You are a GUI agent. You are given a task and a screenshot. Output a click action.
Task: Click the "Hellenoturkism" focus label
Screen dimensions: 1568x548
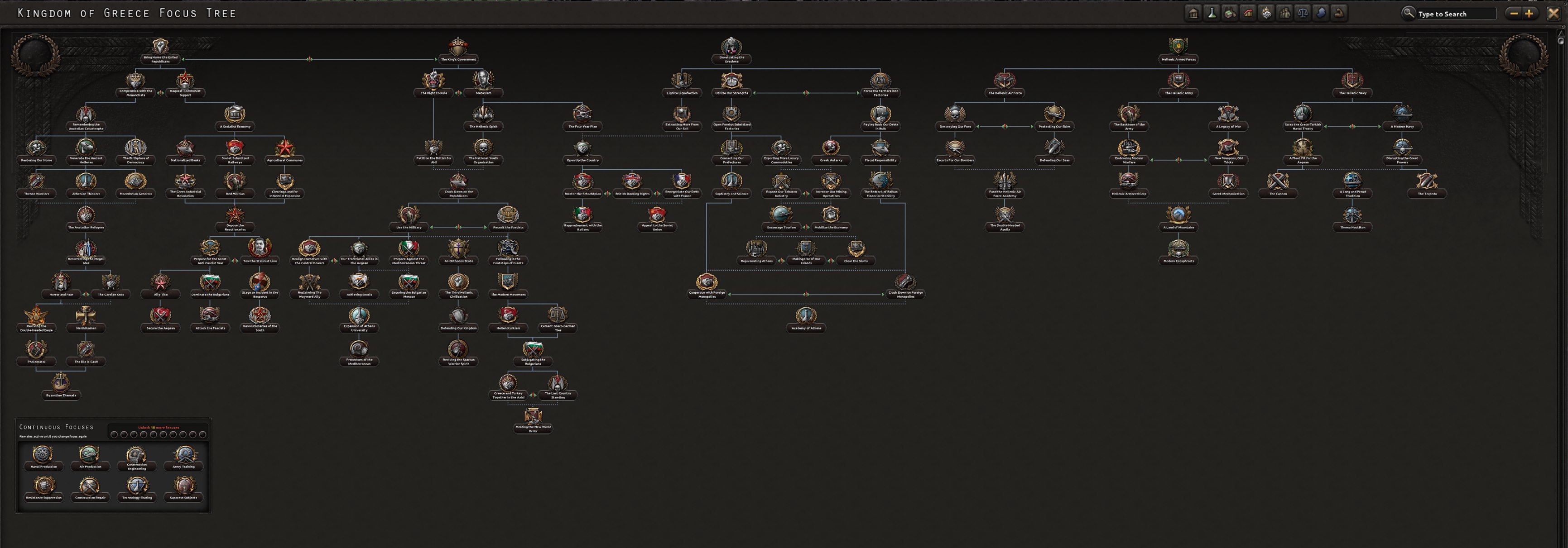pyautogui.click(x=508, y=329)
